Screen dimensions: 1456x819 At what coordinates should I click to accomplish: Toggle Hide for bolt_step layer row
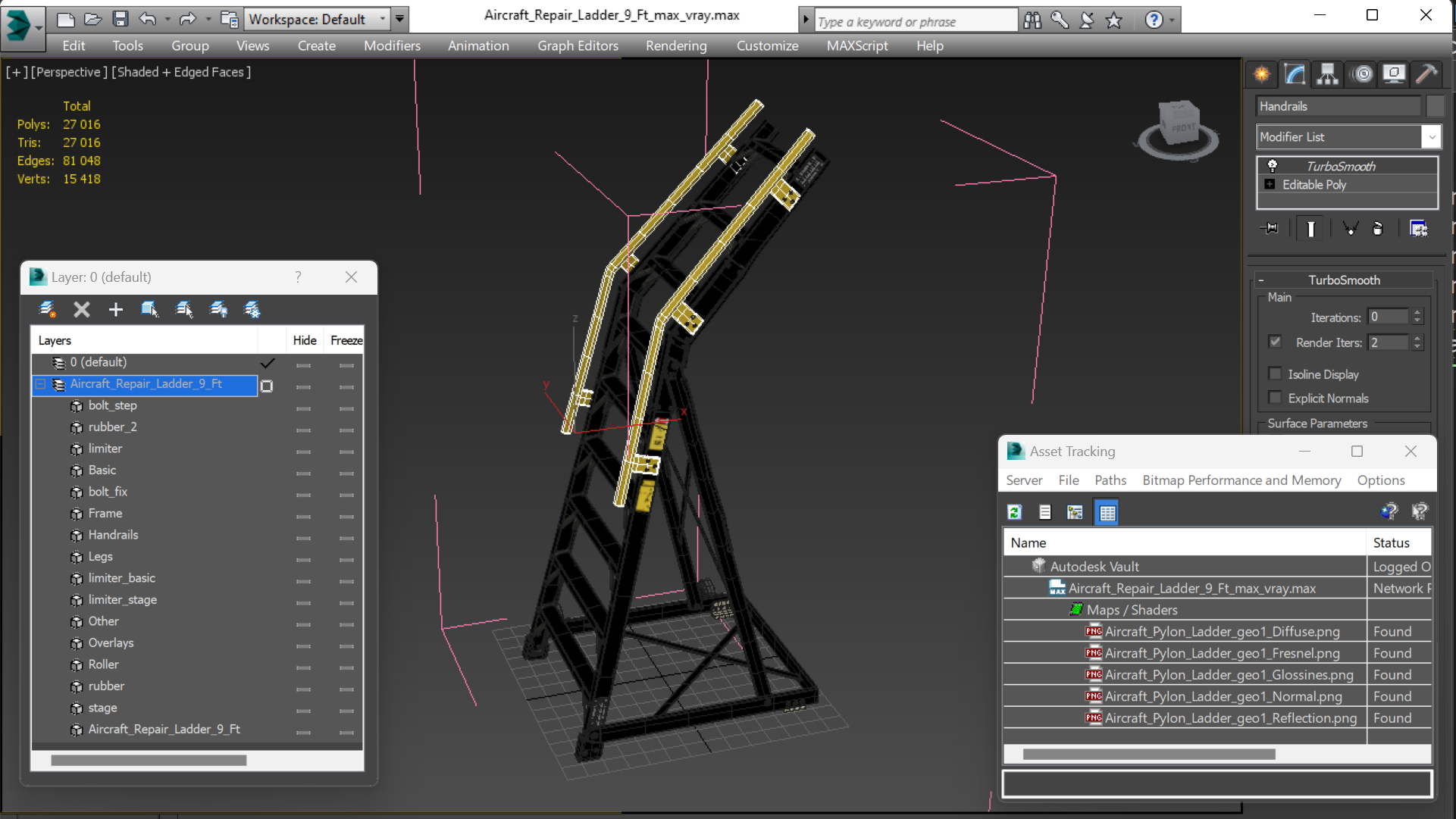coord(304,408)
